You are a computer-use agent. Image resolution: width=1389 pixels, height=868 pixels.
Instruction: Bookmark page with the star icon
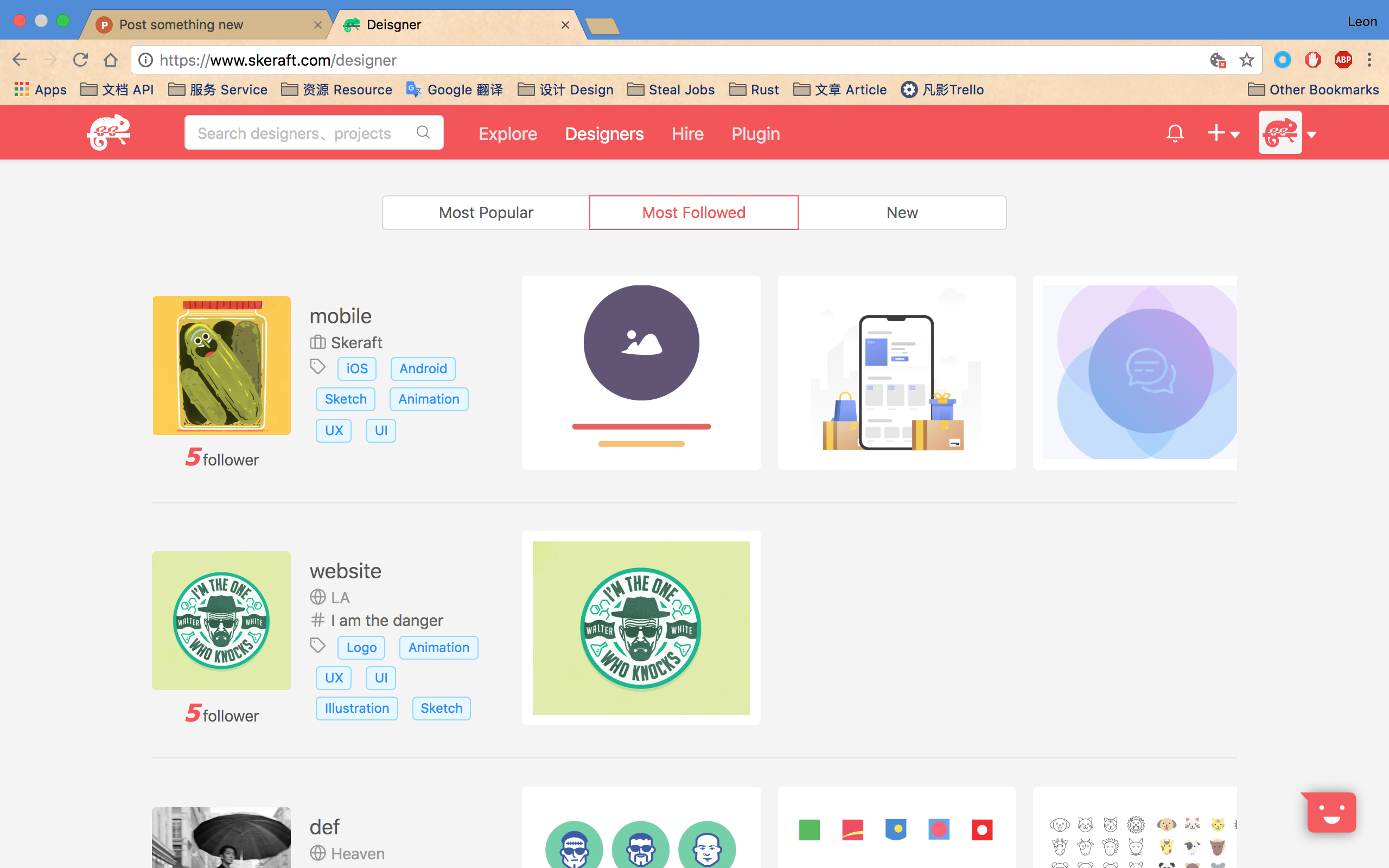pyautogui.click(x=1246, y=60)
